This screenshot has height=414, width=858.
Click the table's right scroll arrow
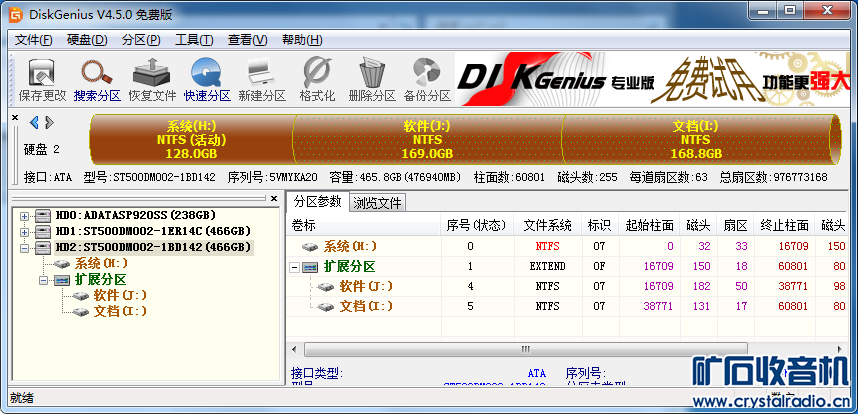839,349
